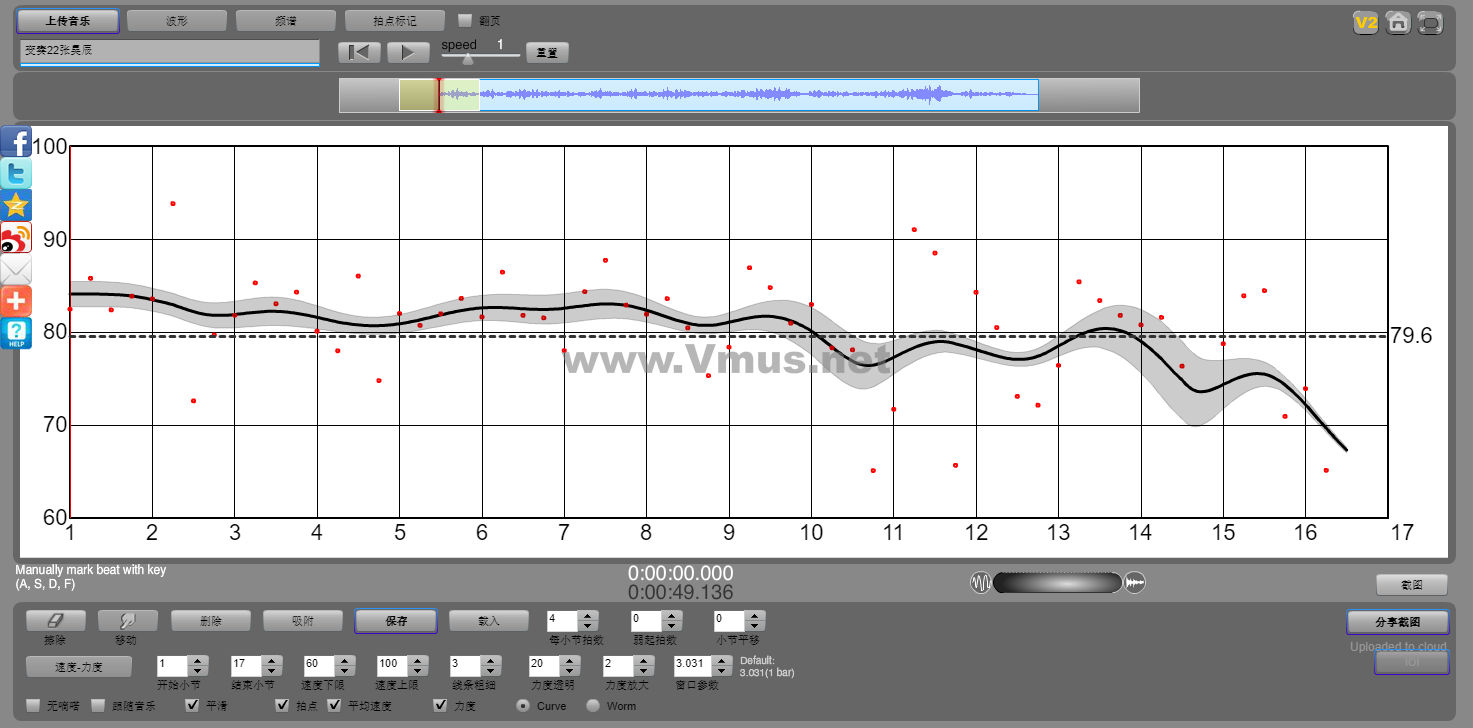Decrease 结束小节 with its down arrow
The image size is (1473, 728).
click(271, 670)
